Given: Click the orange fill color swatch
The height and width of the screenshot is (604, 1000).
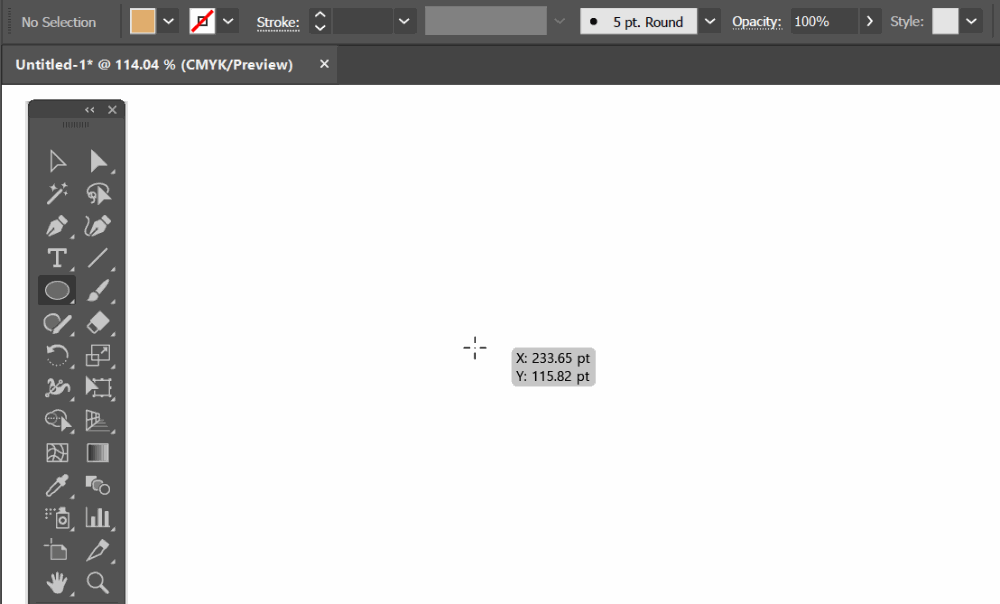Looking at the screenshot, I should pyautogui.click(x=143, y=22).
